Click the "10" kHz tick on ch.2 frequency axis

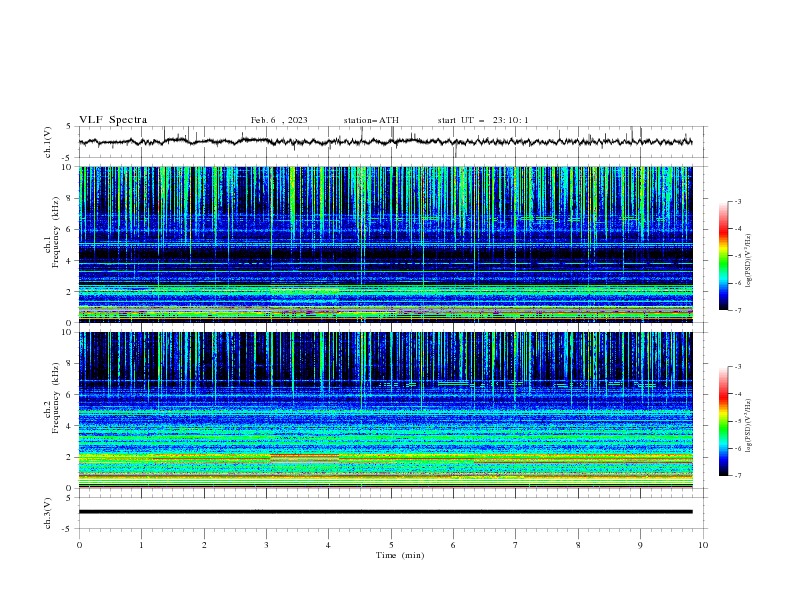pyautogui.click(x=69, y=332)
